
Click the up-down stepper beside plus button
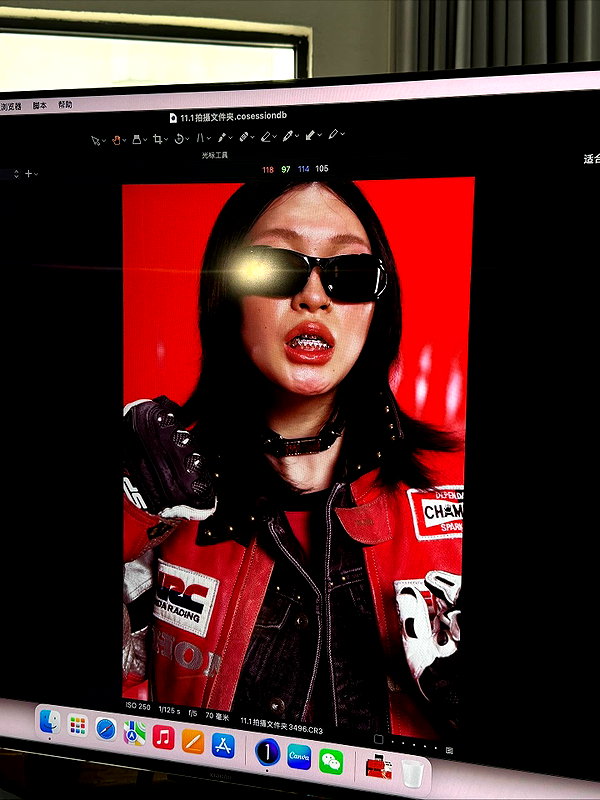point(16,174)
